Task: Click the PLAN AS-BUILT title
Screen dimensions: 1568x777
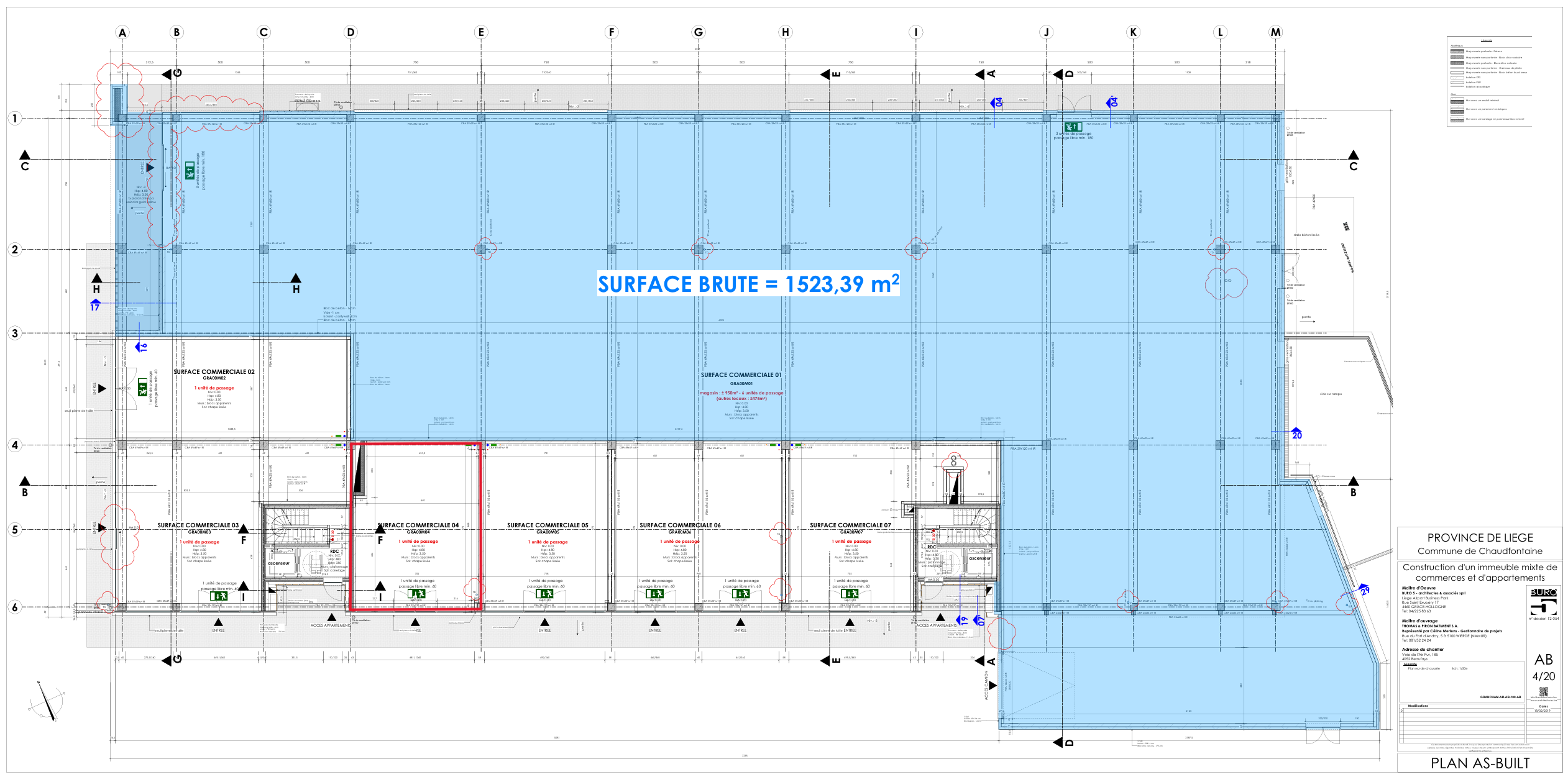Action: tap(1479, 763)
